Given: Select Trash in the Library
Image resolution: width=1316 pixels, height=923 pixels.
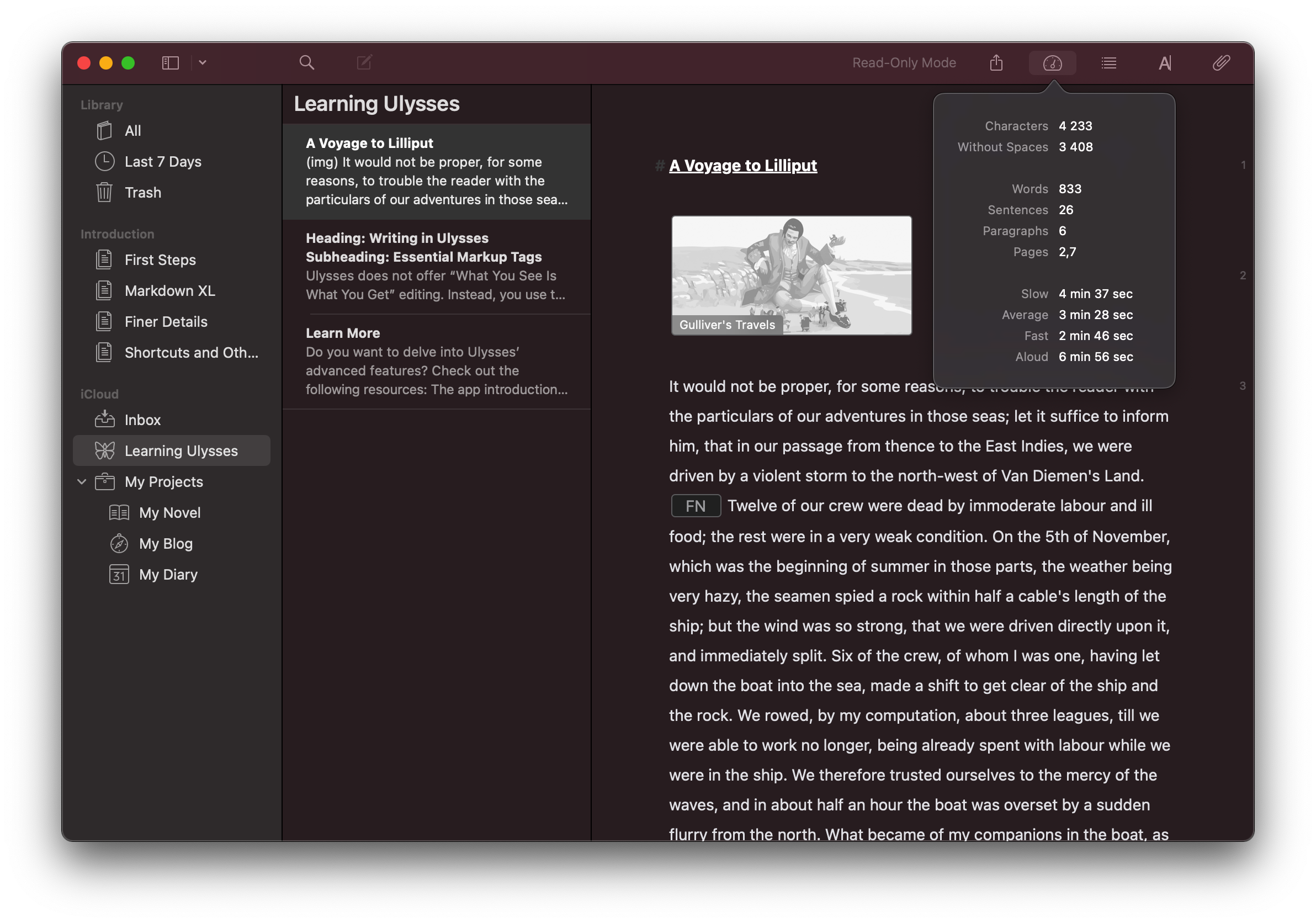Looking at the screenshot, I should (143, 193).
